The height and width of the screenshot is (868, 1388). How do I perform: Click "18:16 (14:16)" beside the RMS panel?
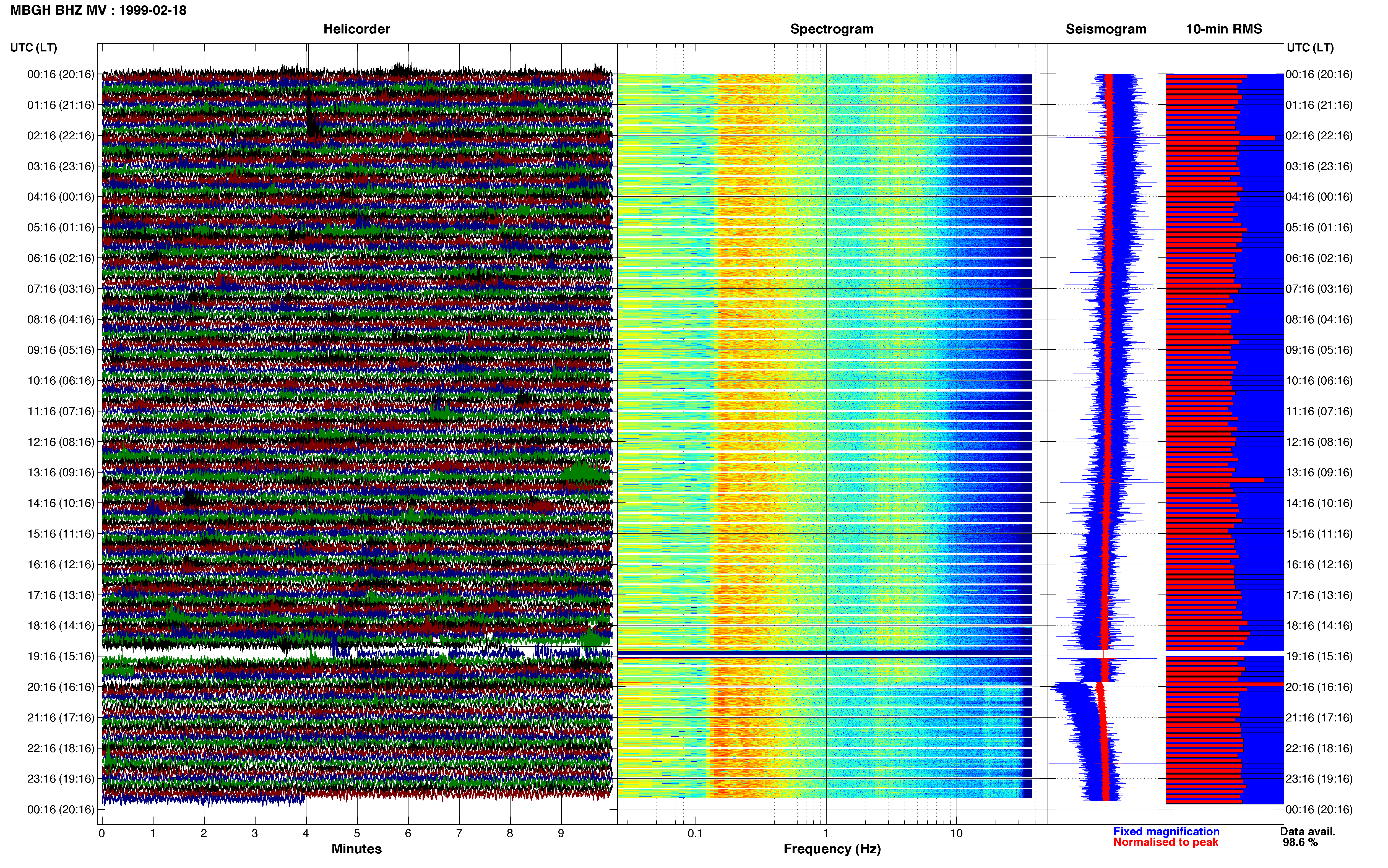[x=1319, y=625]
